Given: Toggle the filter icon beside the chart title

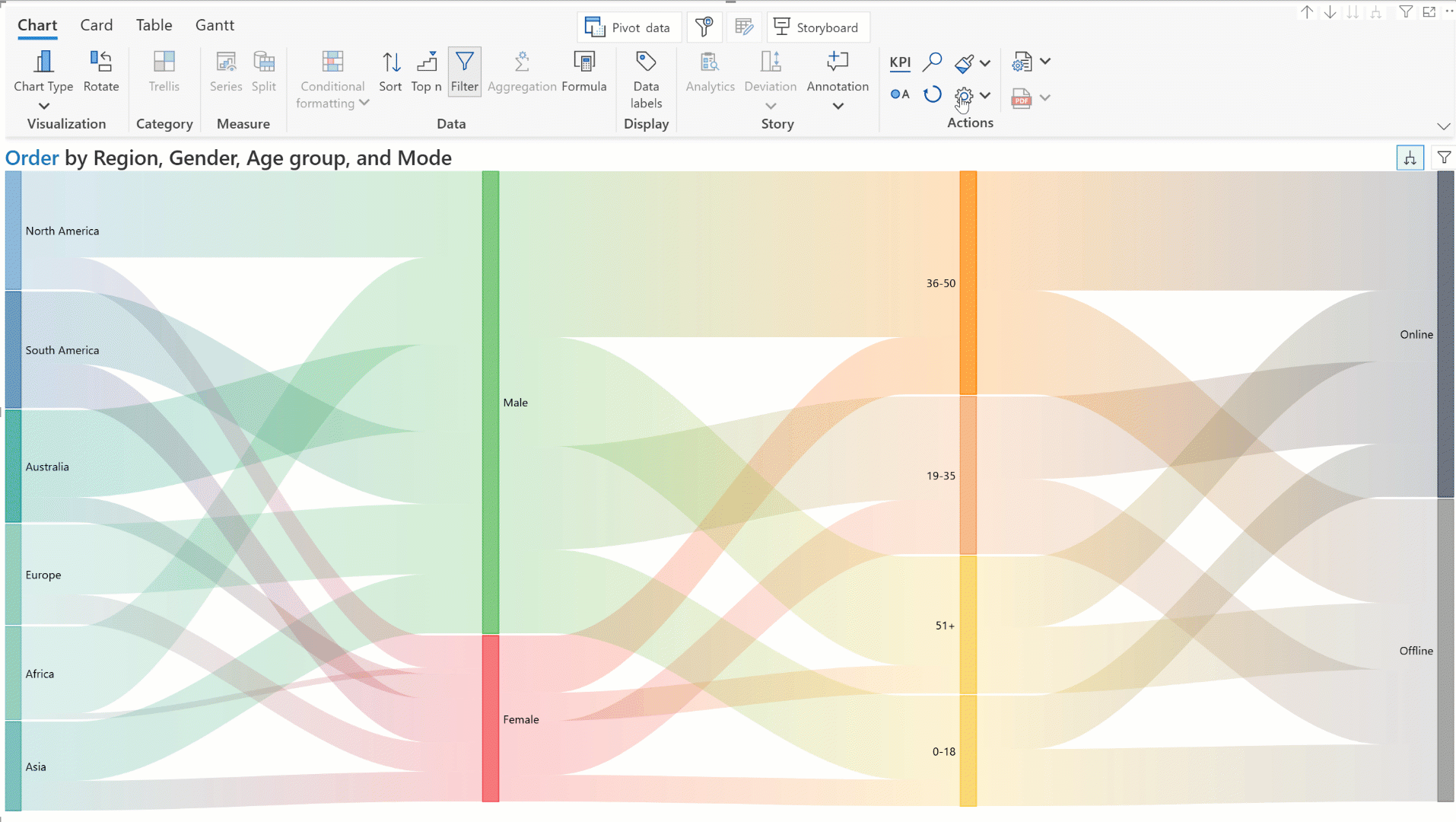Looking at the screenshot, I should coord(1443,158).
